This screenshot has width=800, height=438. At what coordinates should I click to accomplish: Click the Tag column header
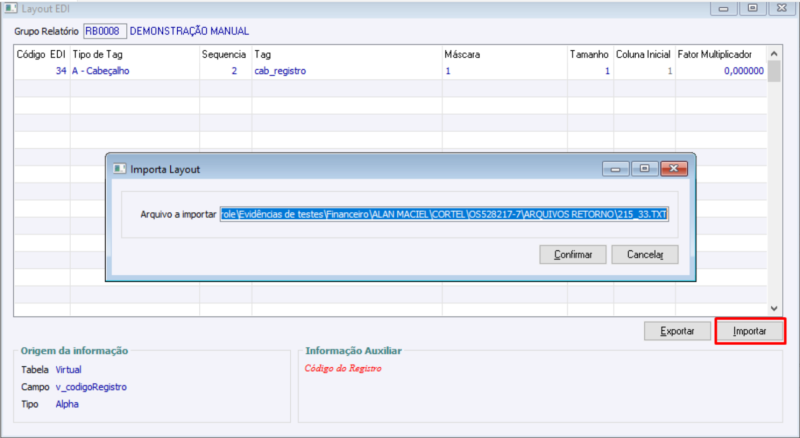coord(347,54)
